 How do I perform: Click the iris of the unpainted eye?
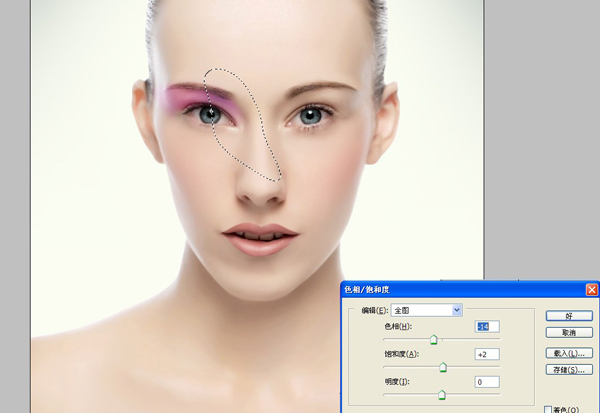click(x=310, y=115)
